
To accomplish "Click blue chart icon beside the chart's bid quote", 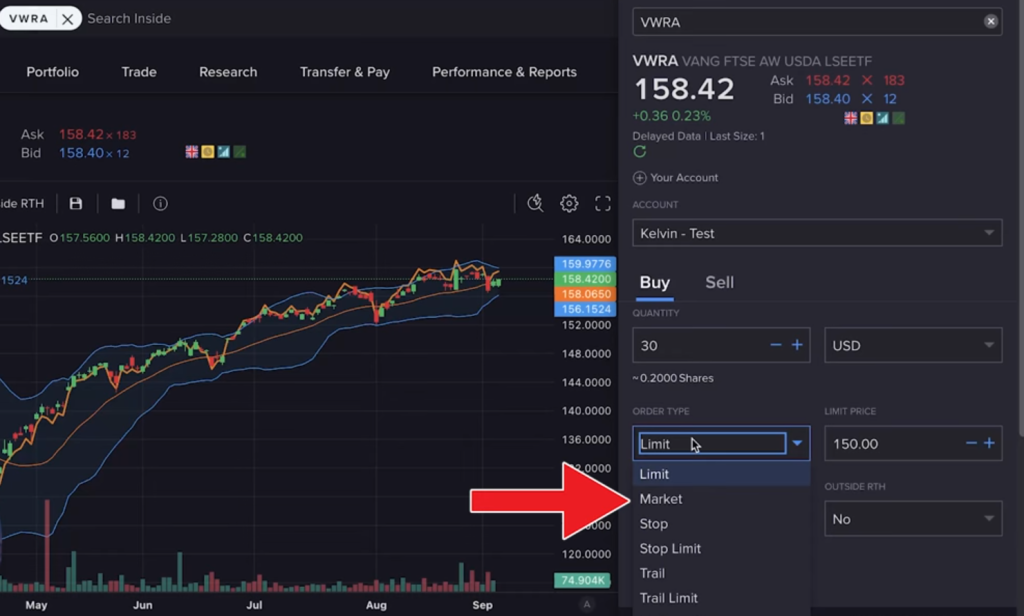I will click(223, 152).
